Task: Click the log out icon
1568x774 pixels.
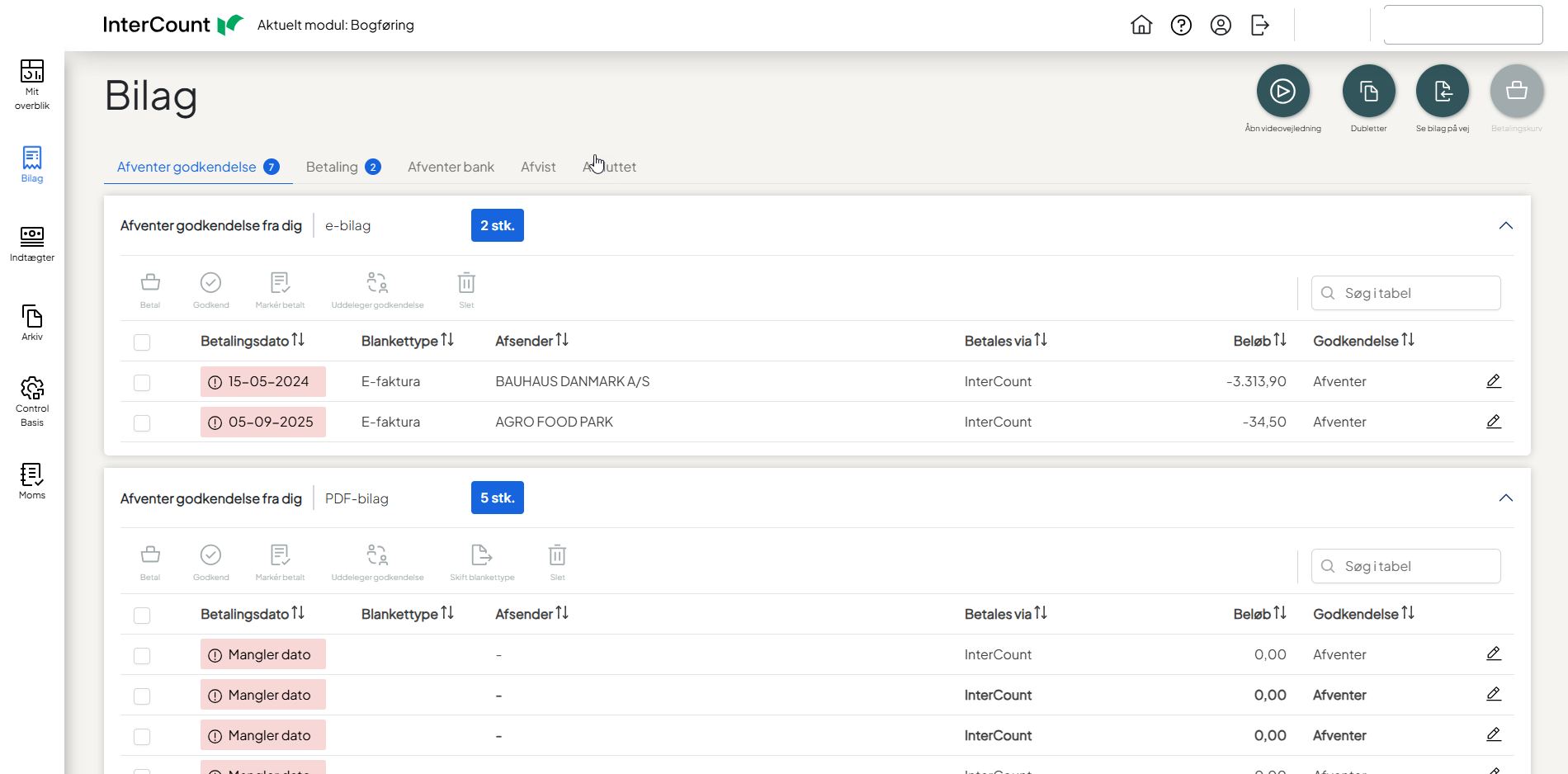Action: click(1260, 26)
